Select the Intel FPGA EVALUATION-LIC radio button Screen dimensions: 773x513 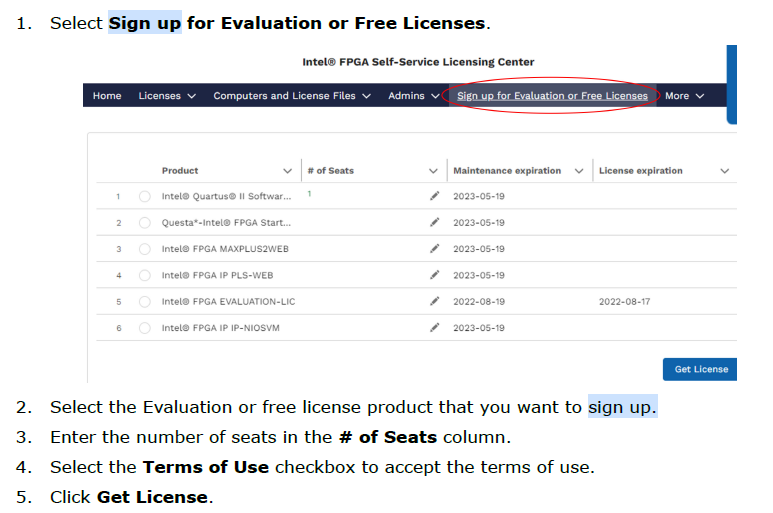[144, 302]
